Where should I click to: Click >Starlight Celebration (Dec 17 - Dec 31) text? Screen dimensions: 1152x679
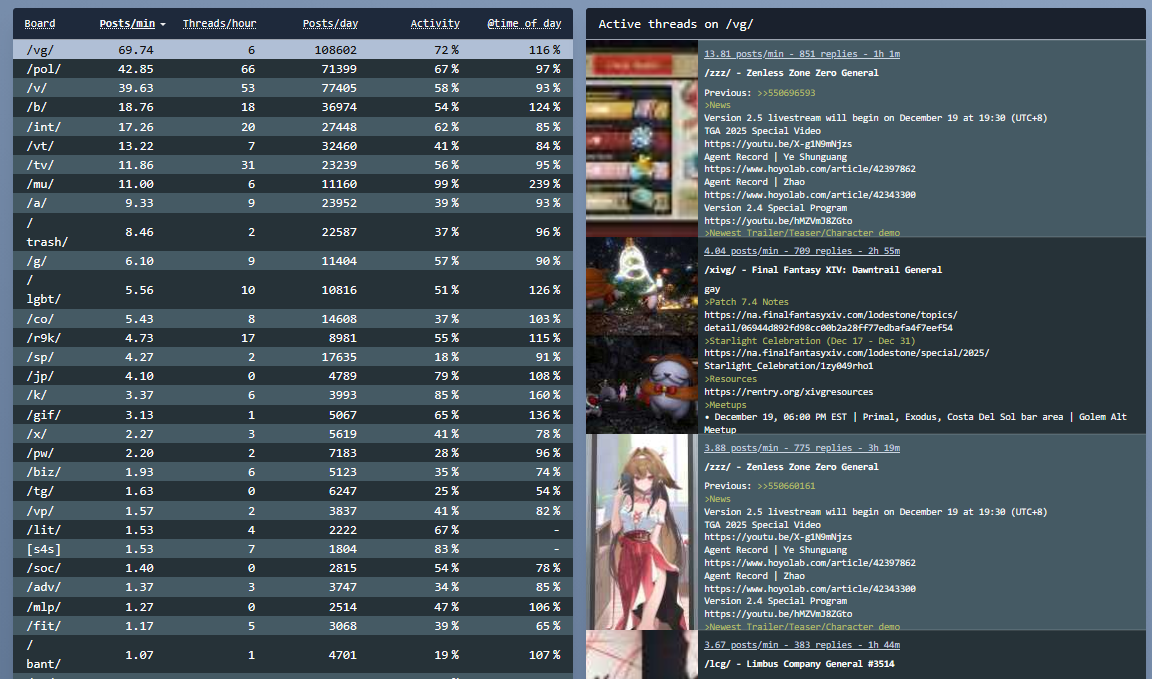[810, 341]
